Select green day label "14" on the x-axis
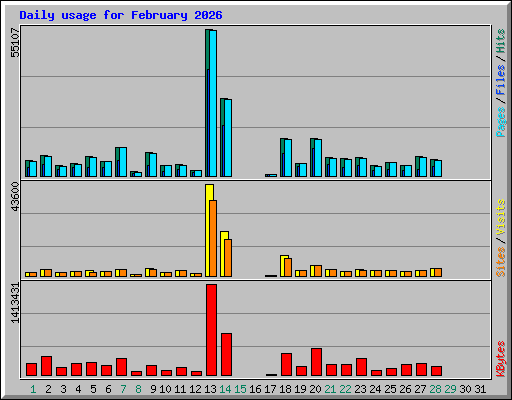The height and width of the screenshot is (400, 512). click(225, 389)
